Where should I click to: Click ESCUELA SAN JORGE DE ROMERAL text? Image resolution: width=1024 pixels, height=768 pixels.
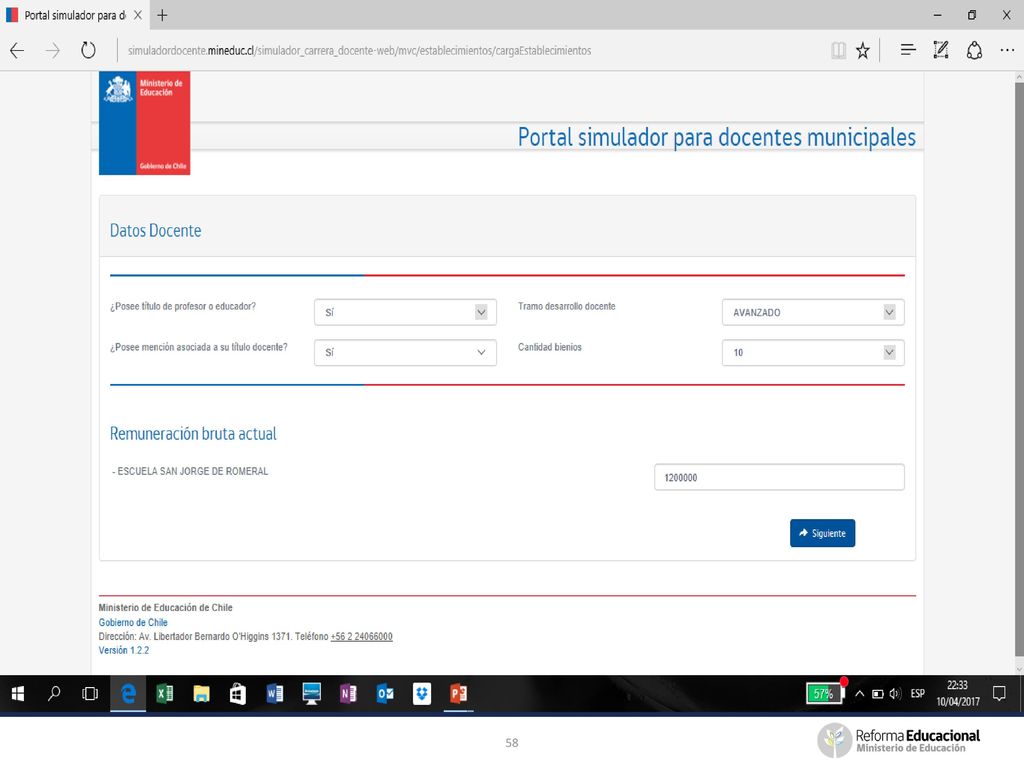coord(193,472)
